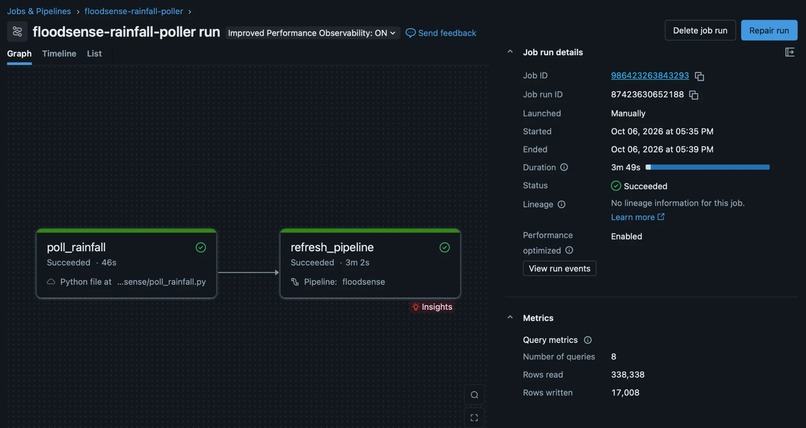Collapse the Metrics section
The height and width of the screenshot is (428, 806).
click(x=510, y=318)
